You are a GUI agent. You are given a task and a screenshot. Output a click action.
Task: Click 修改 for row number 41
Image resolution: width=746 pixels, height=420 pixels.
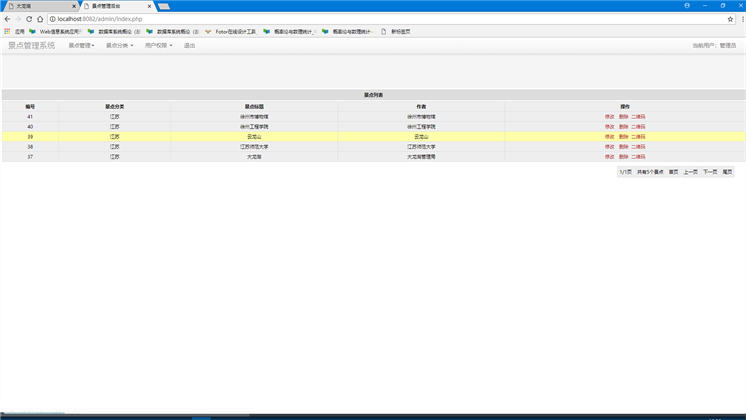pos(609,116)
